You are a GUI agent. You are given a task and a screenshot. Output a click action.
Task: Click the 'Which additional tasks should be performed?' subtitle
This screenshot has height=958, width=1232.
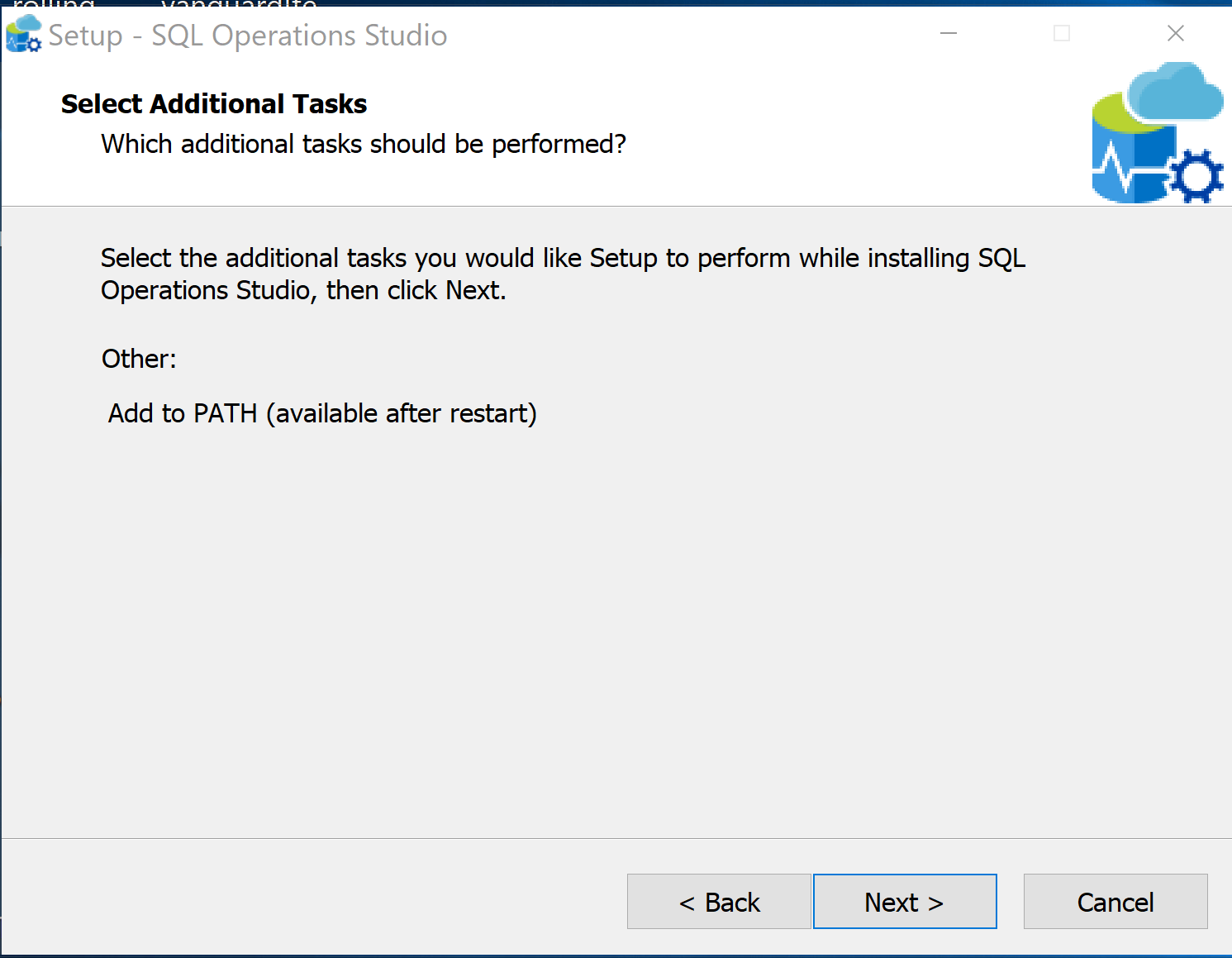(x=364, y=144)
